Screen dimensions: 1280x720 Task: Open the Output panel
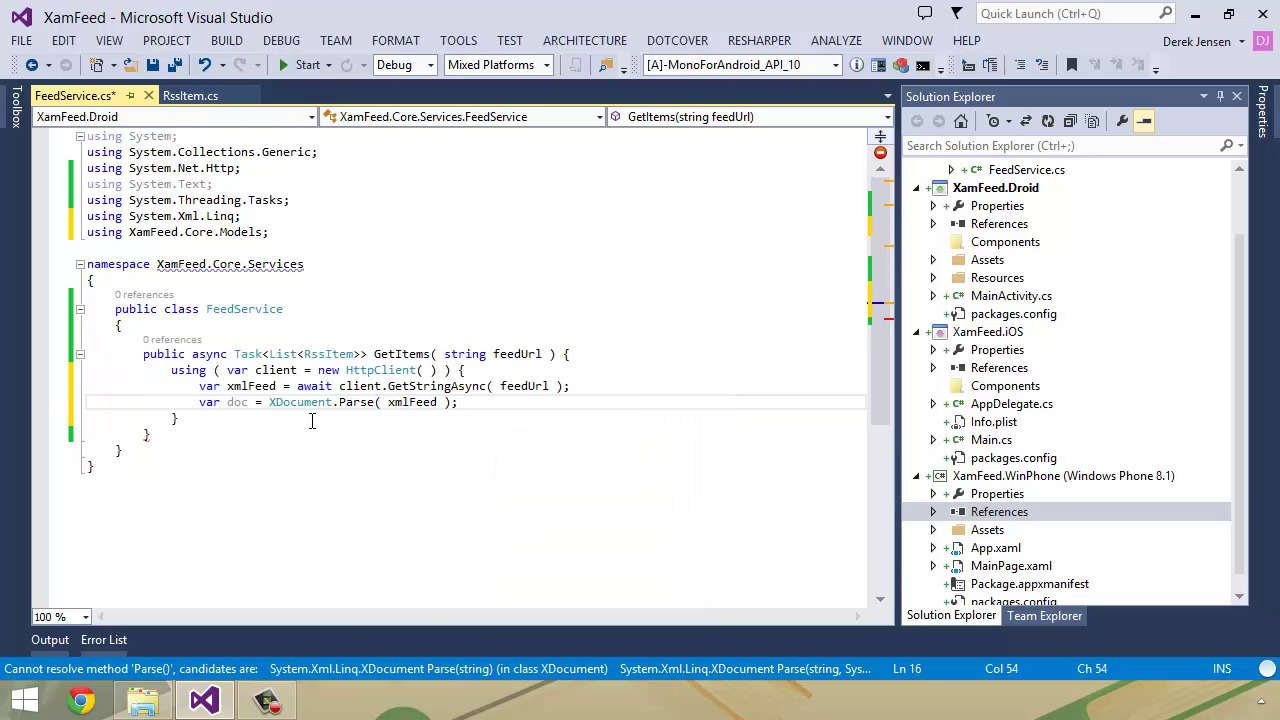pyautogui.click(x=50, y=640)
